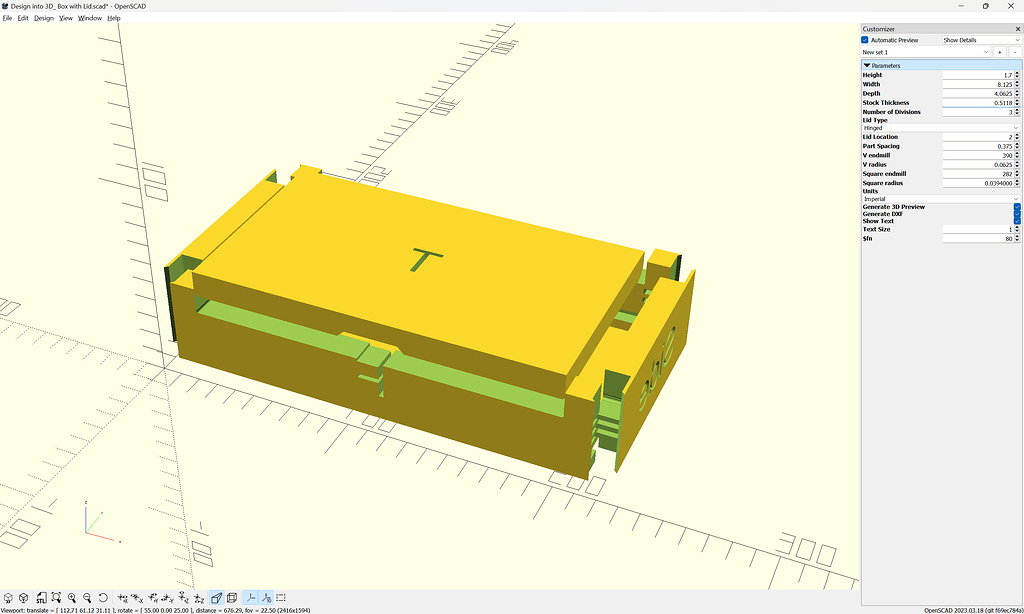Image resolution: width=1024 pixels, height=614 pixels.
Task: Click the Zoom Out magnifier icon
Action: 88,598
